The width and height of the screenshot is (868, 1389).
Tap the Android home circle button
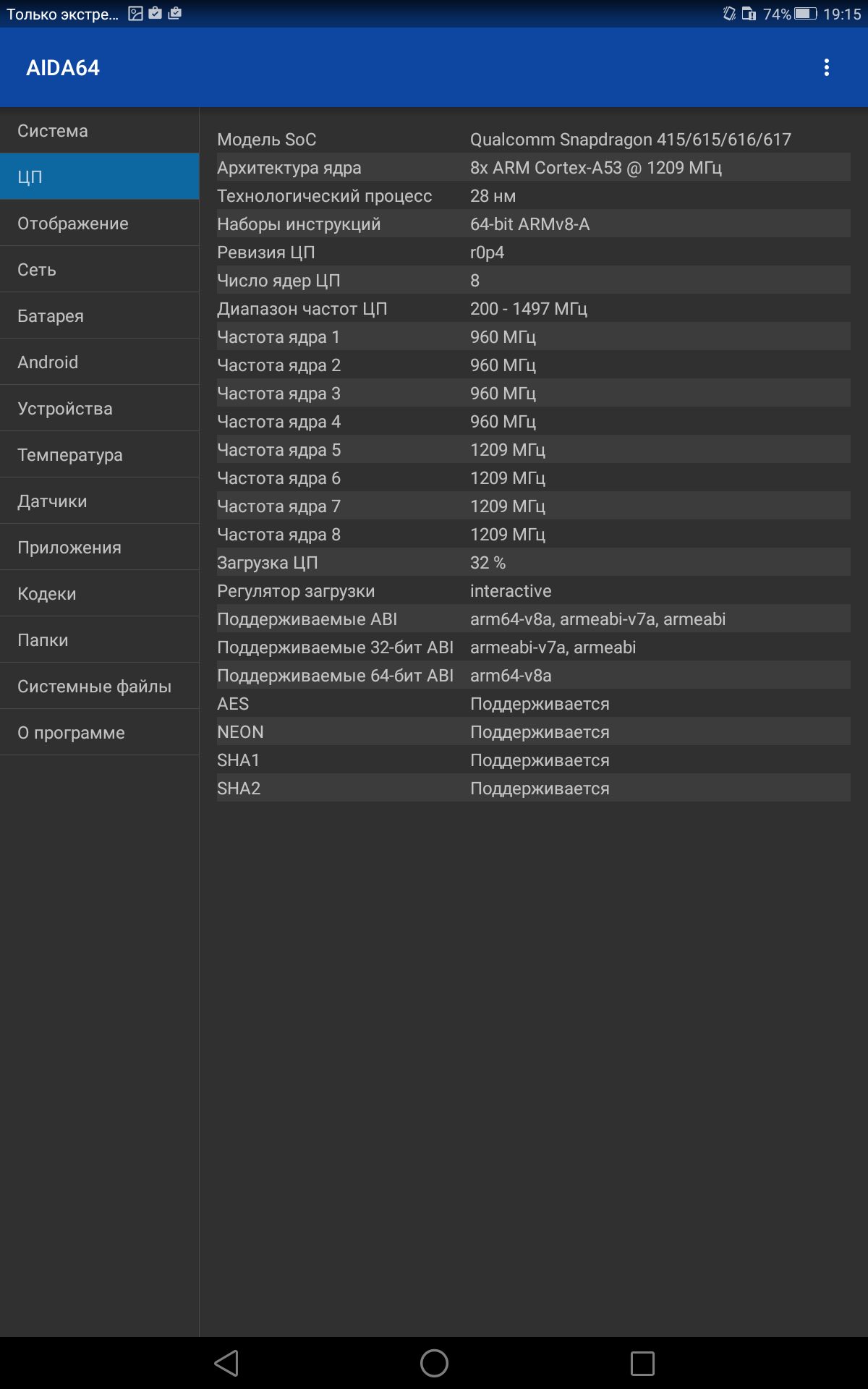click(434, 1363)
